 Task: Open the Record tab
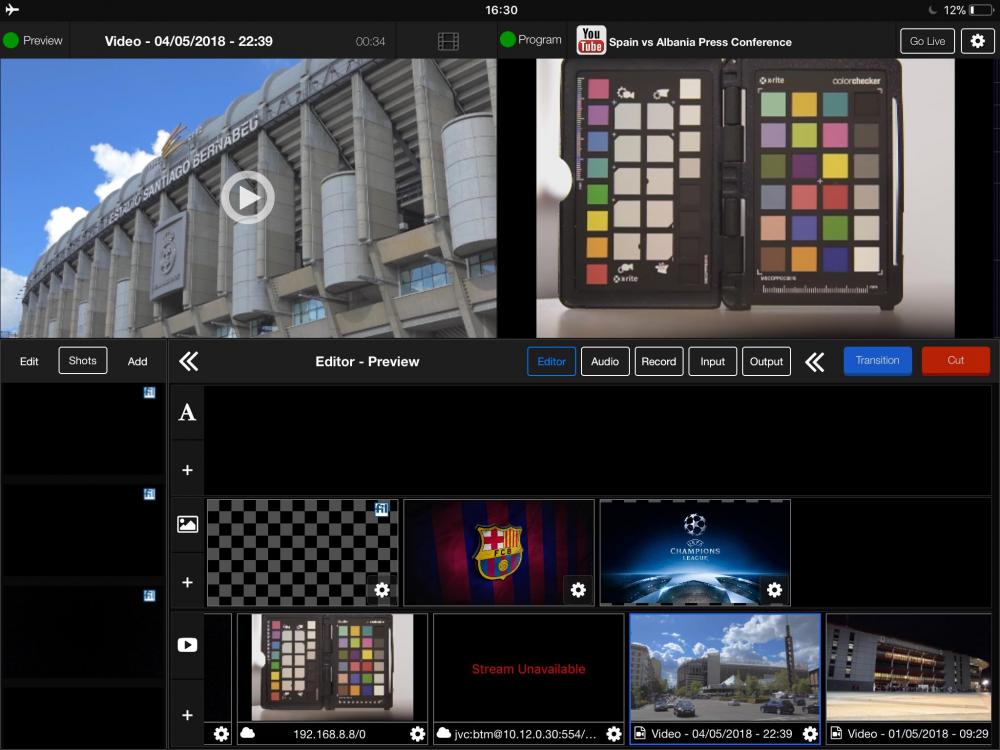pos(659,362)
